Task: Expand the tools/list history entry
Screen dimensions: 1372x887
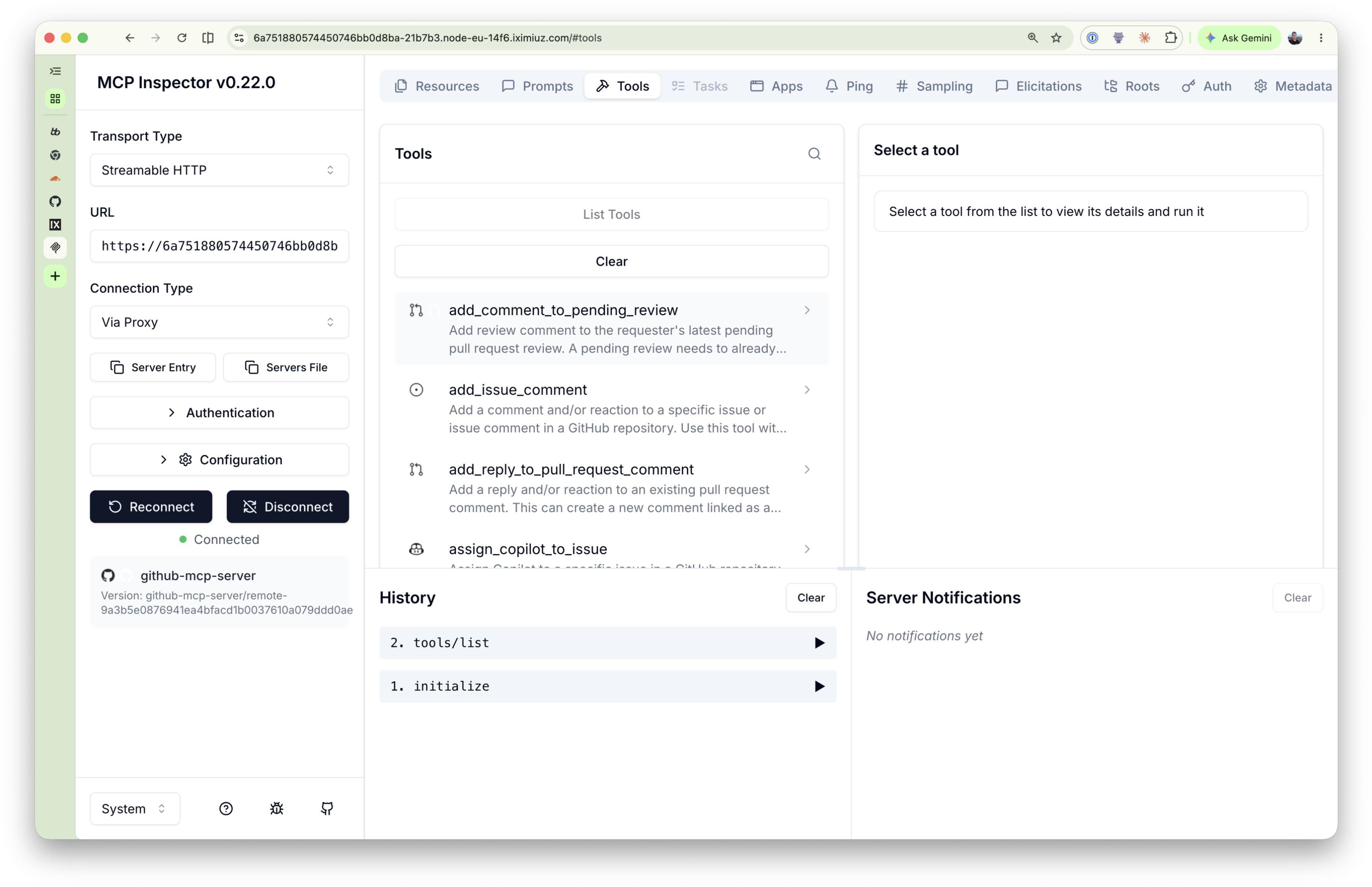Action: pyautogui.click(x=607, y=643)
